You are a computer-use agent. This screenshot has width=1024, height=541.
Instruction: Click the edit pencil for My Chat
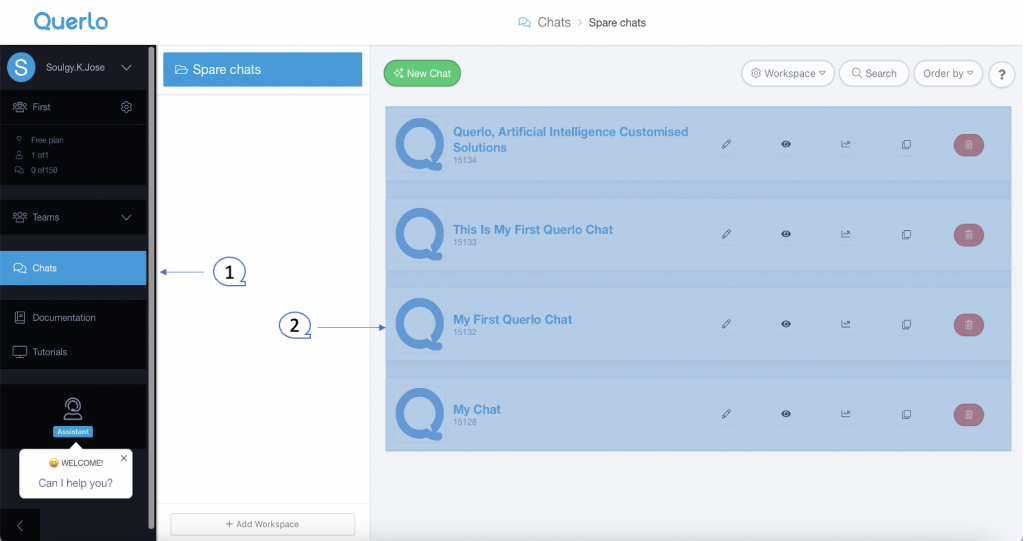point(726,414)
